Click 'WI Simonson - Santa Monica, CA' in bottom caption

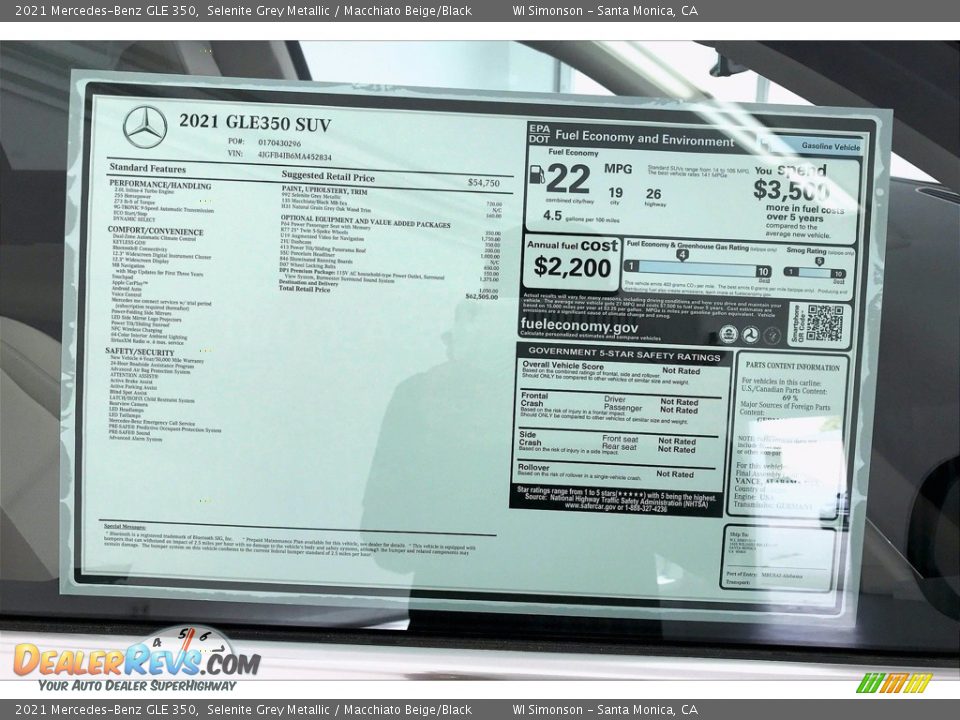tap(605, 710)
